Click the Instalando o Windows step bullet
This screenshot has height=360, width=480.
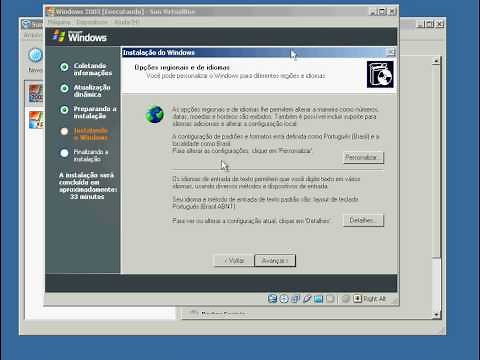coord(64,131)
